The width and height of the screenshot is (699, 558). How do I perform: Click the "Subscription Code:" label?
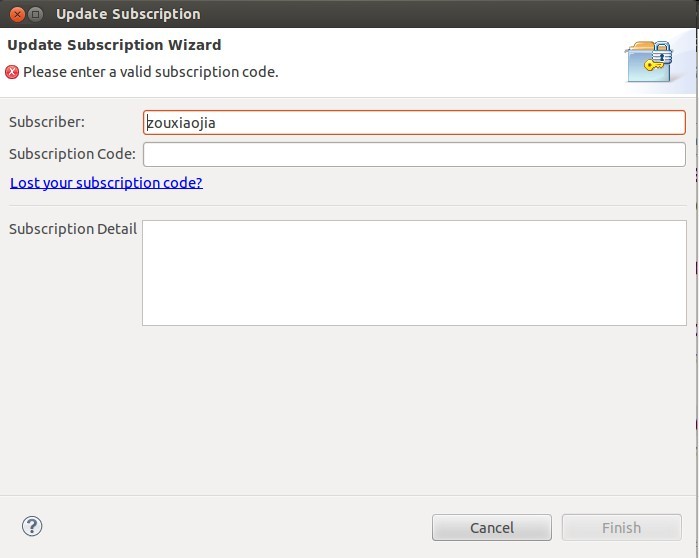point(72,154)
